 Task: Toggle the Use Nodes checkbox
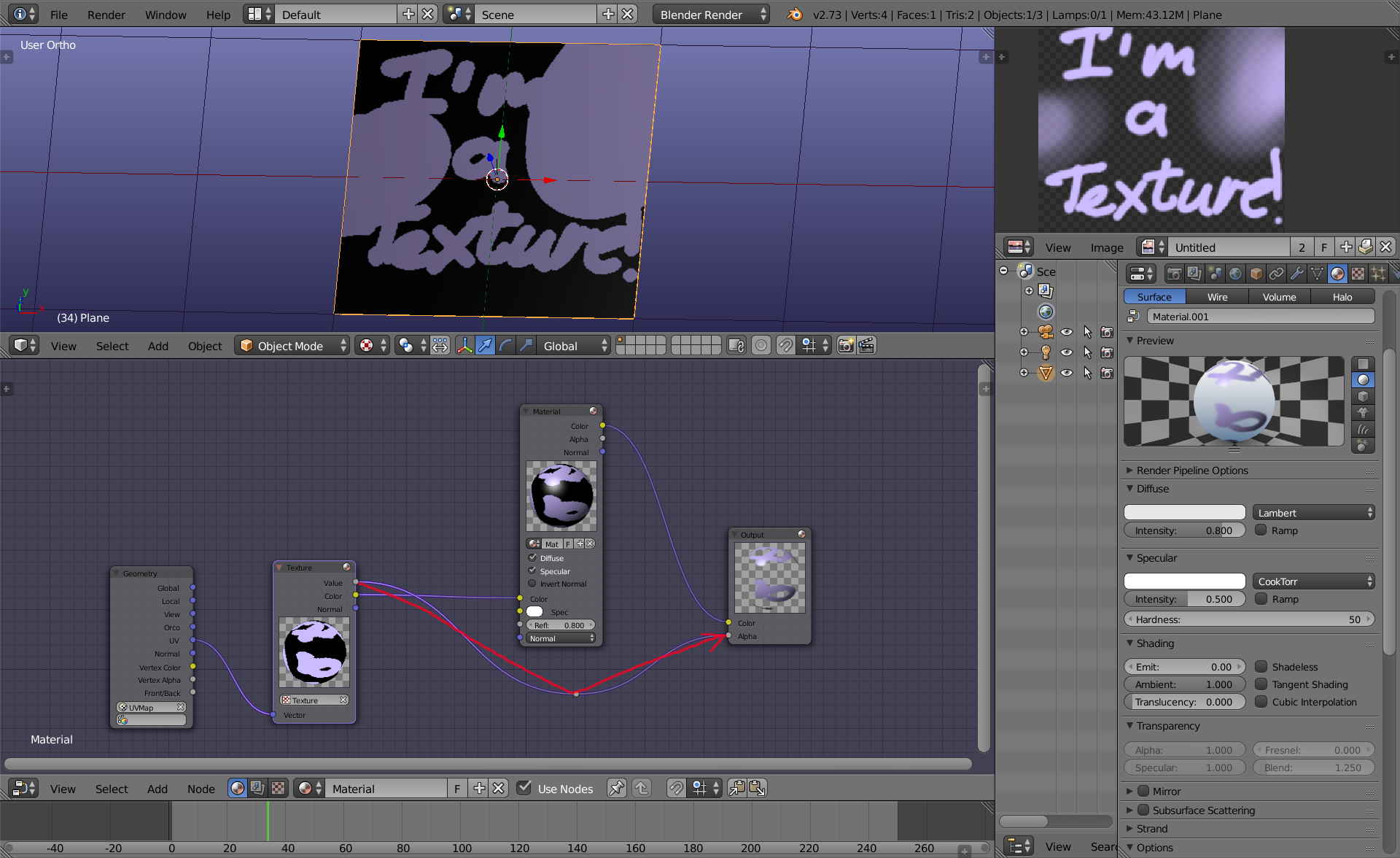524,788
